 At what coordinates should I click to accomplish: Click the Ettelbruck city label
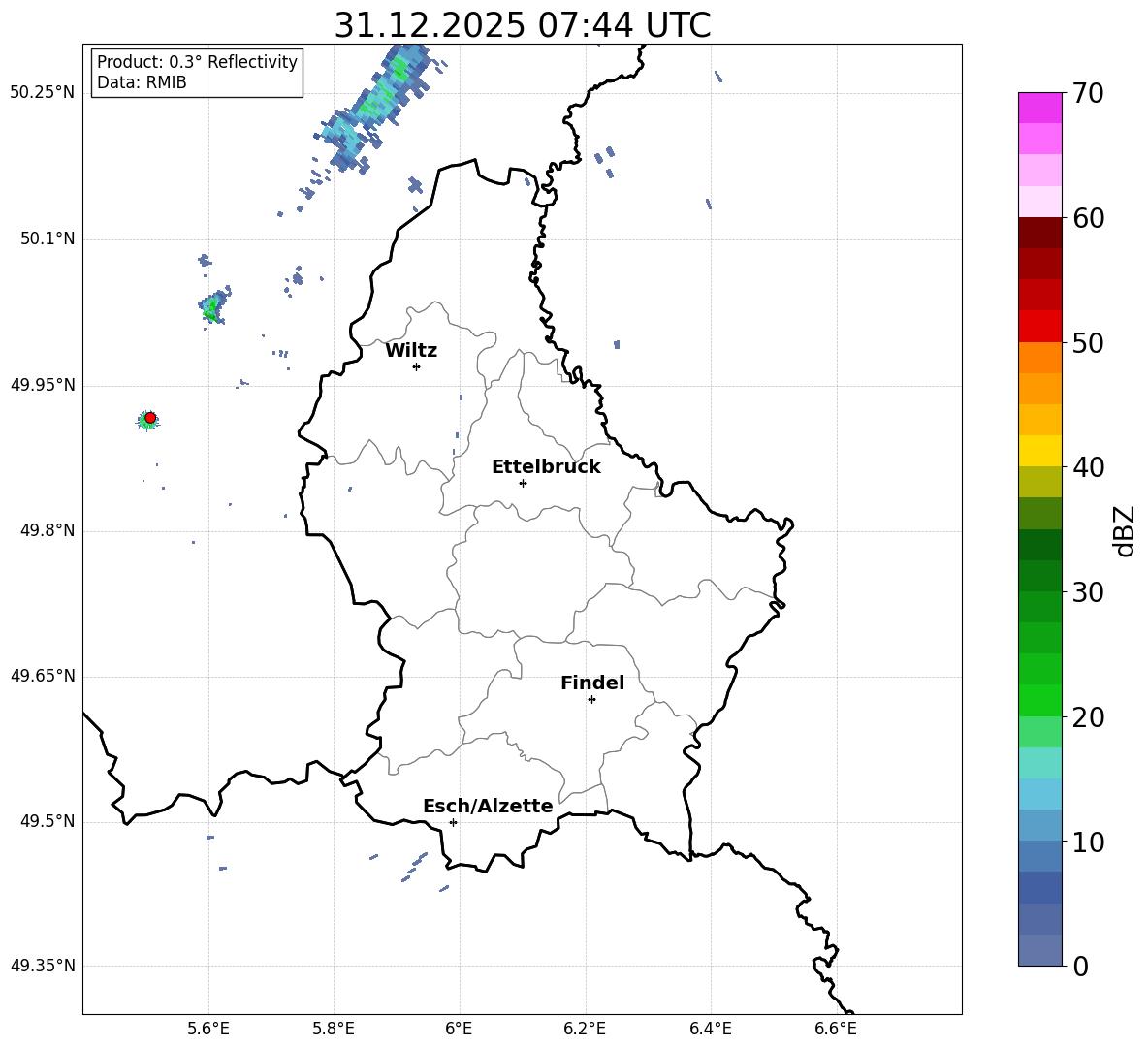click(x=546, y=467)
